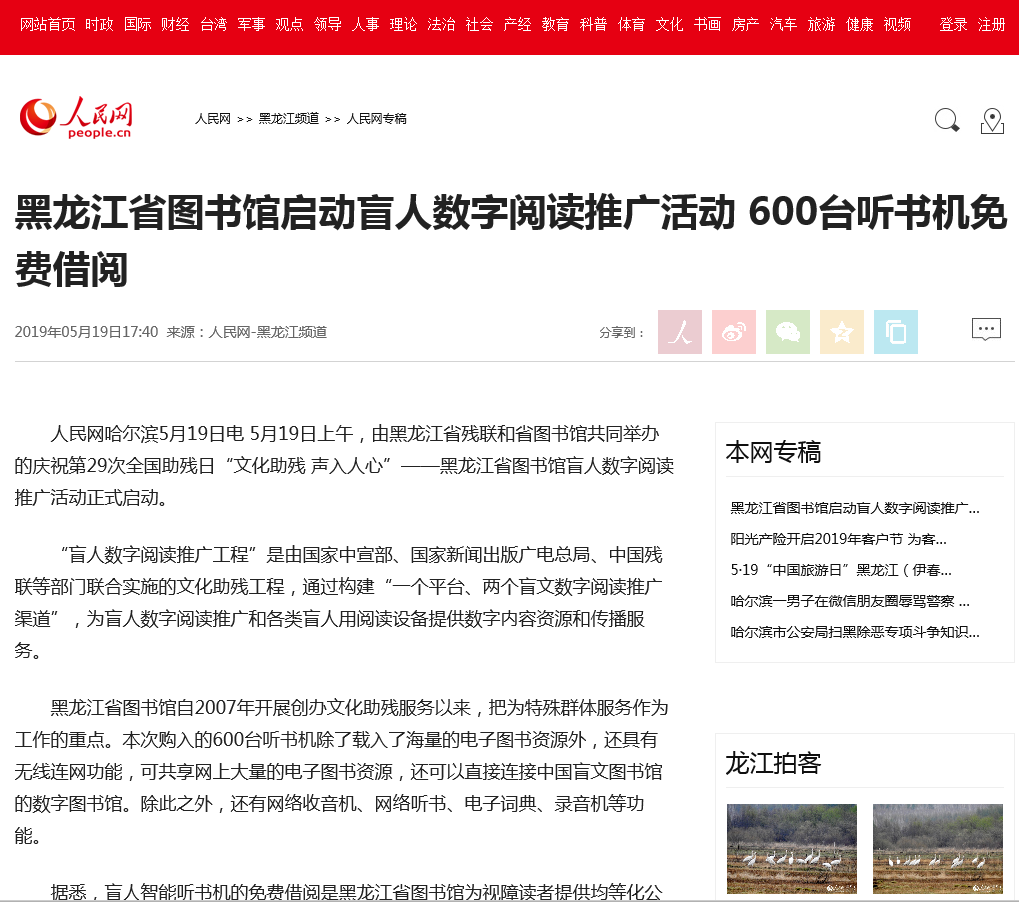Open the 视频 navigation item

897,24
